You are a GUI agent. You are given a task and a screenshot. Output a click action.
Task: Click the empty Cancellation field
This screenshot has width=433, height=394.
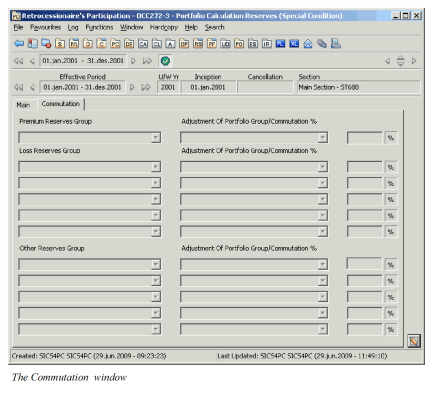[x=265, y=87]
